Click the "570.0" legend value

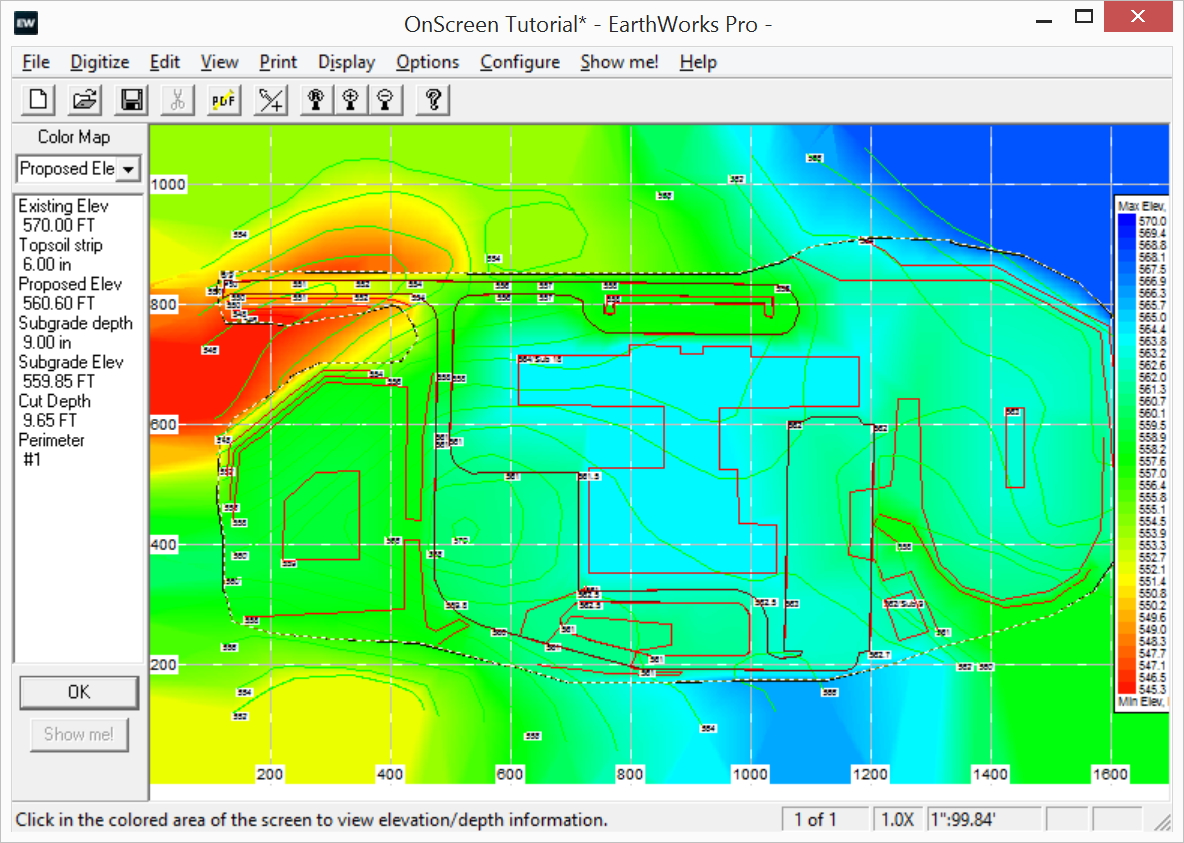pos(1152,221)
